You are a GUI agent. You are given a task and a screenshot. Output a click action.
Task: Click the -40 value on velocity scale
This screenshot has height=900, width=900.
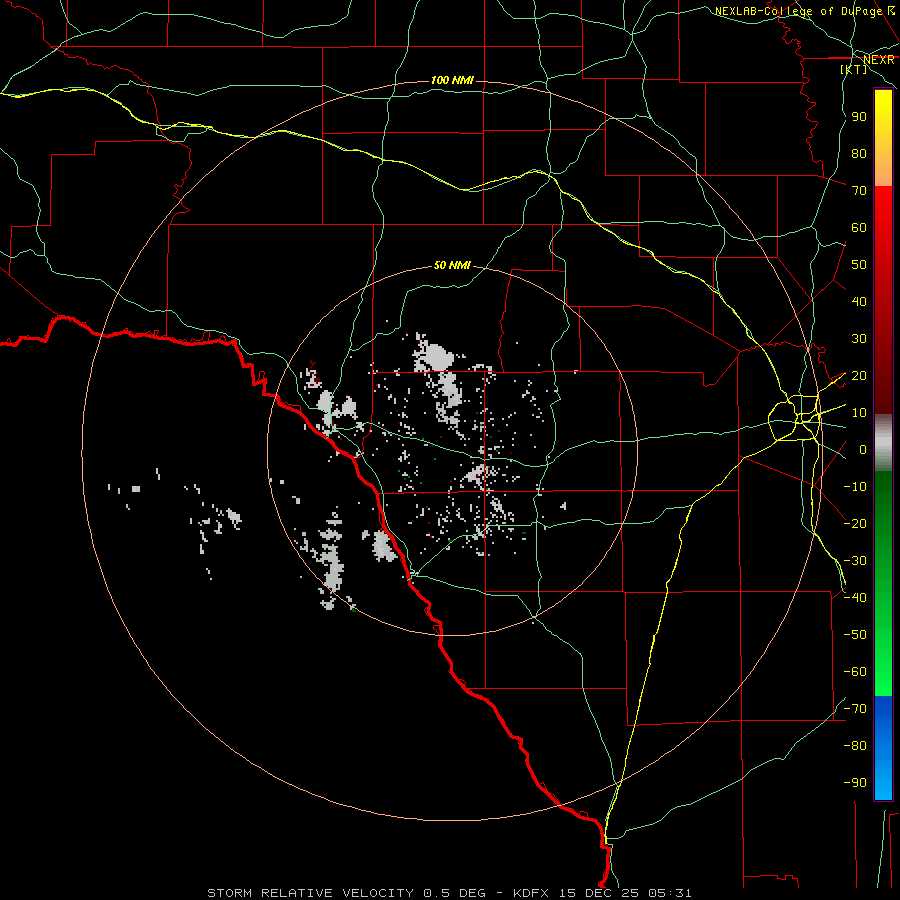point(855,598)
